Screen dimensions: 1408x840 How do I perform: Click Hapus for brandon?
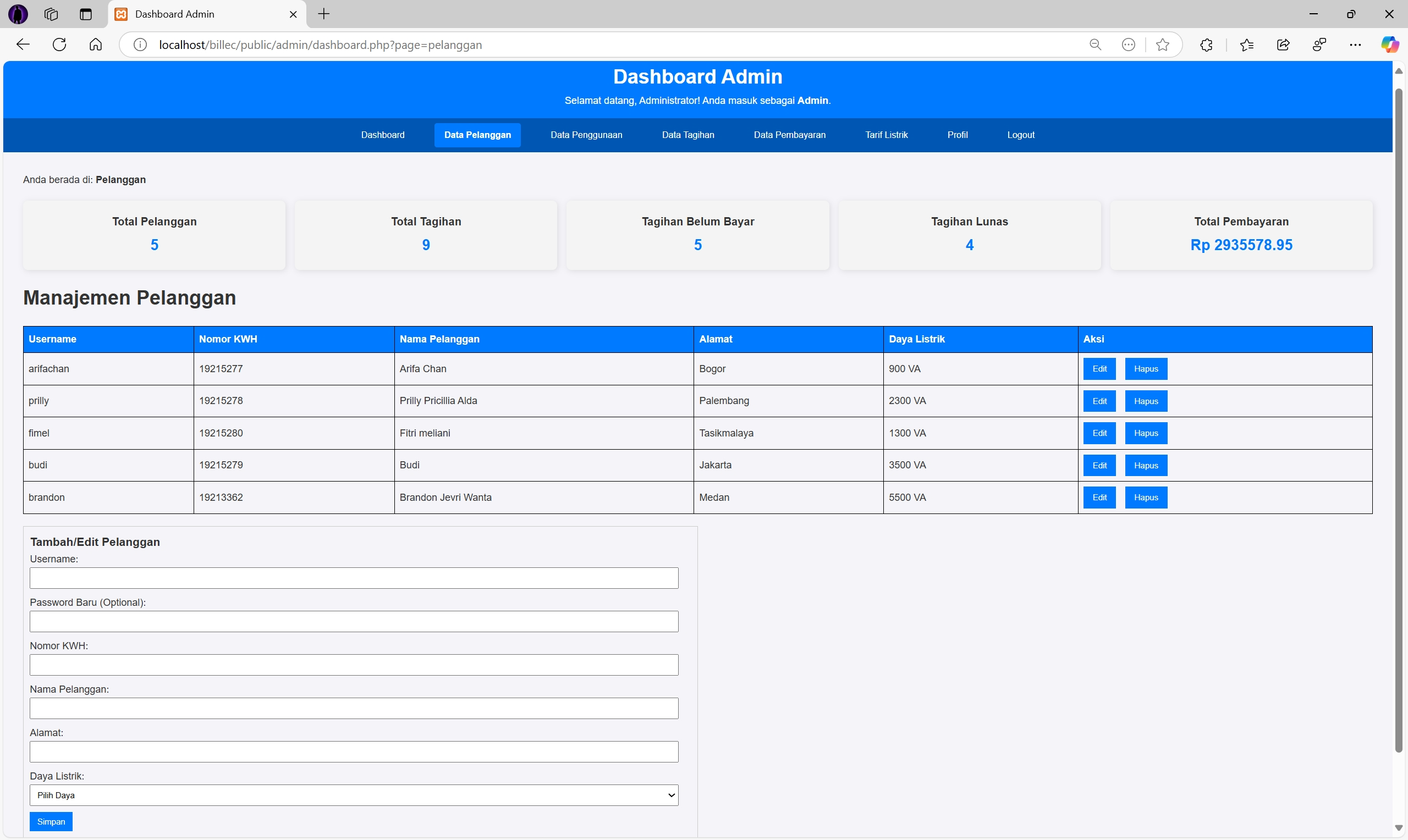(1145, 498)
